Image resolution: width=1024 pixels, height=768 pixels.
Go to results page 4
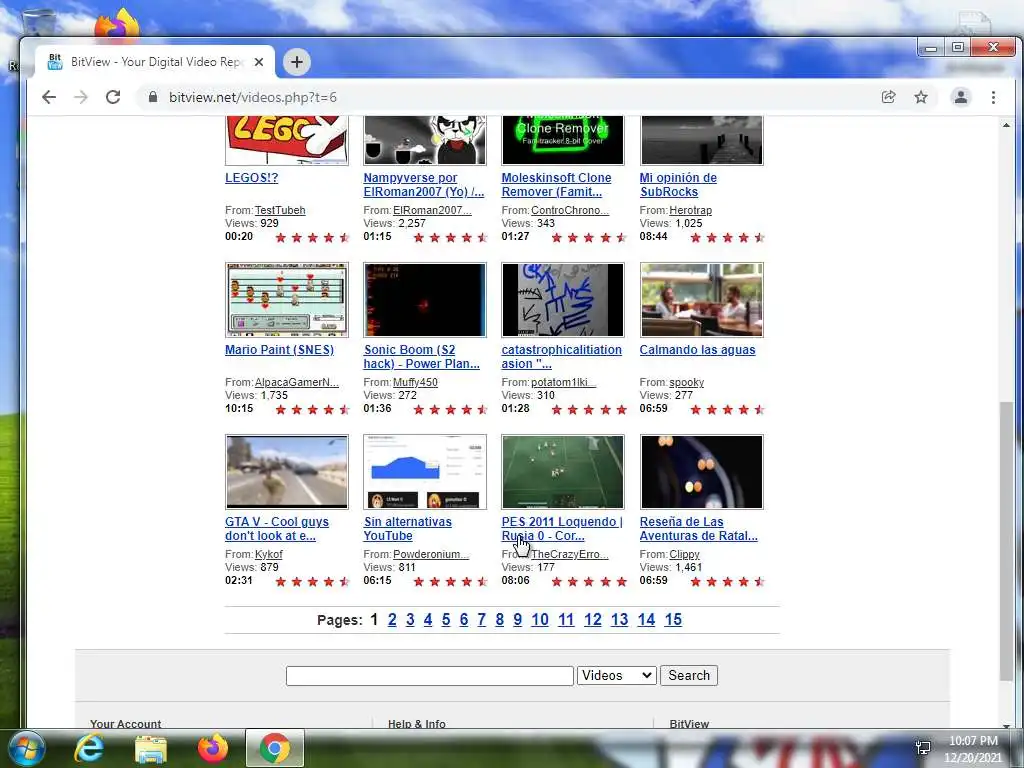pos(428,620)
